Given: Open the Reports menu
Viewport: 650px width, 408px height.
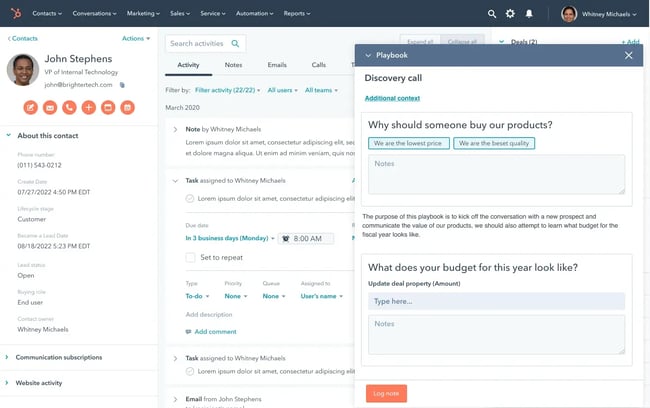Looking at the screenshot, I should pos(297,13).
